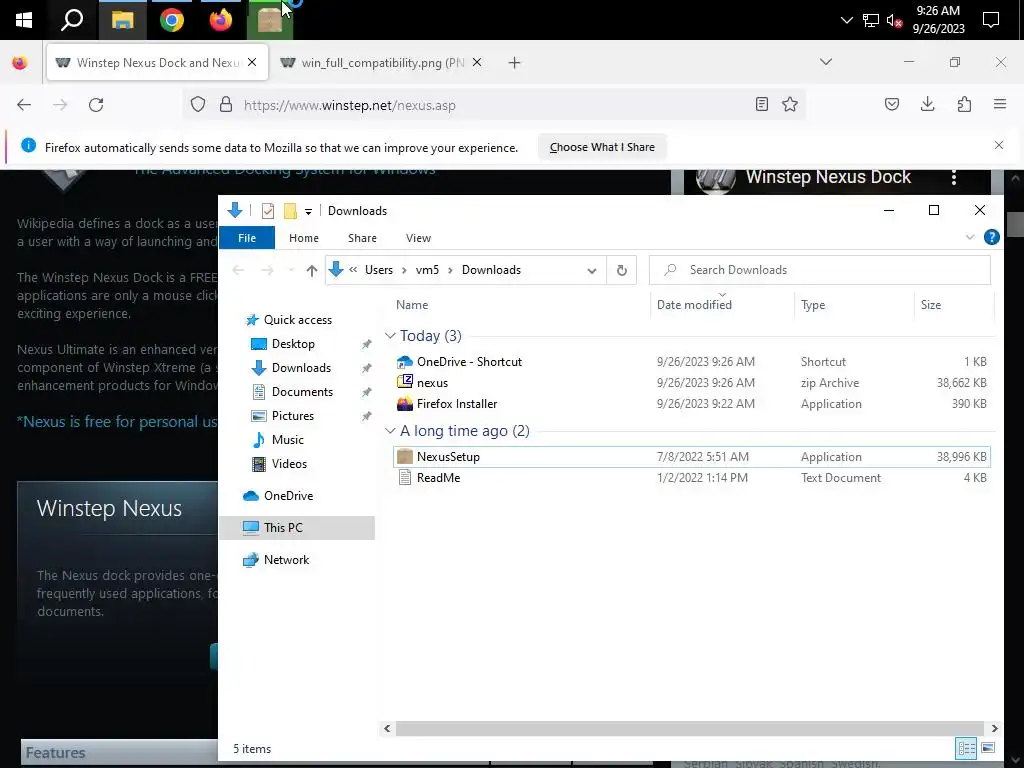Open OneDrive in navigation pane

[x=289, y=496]
